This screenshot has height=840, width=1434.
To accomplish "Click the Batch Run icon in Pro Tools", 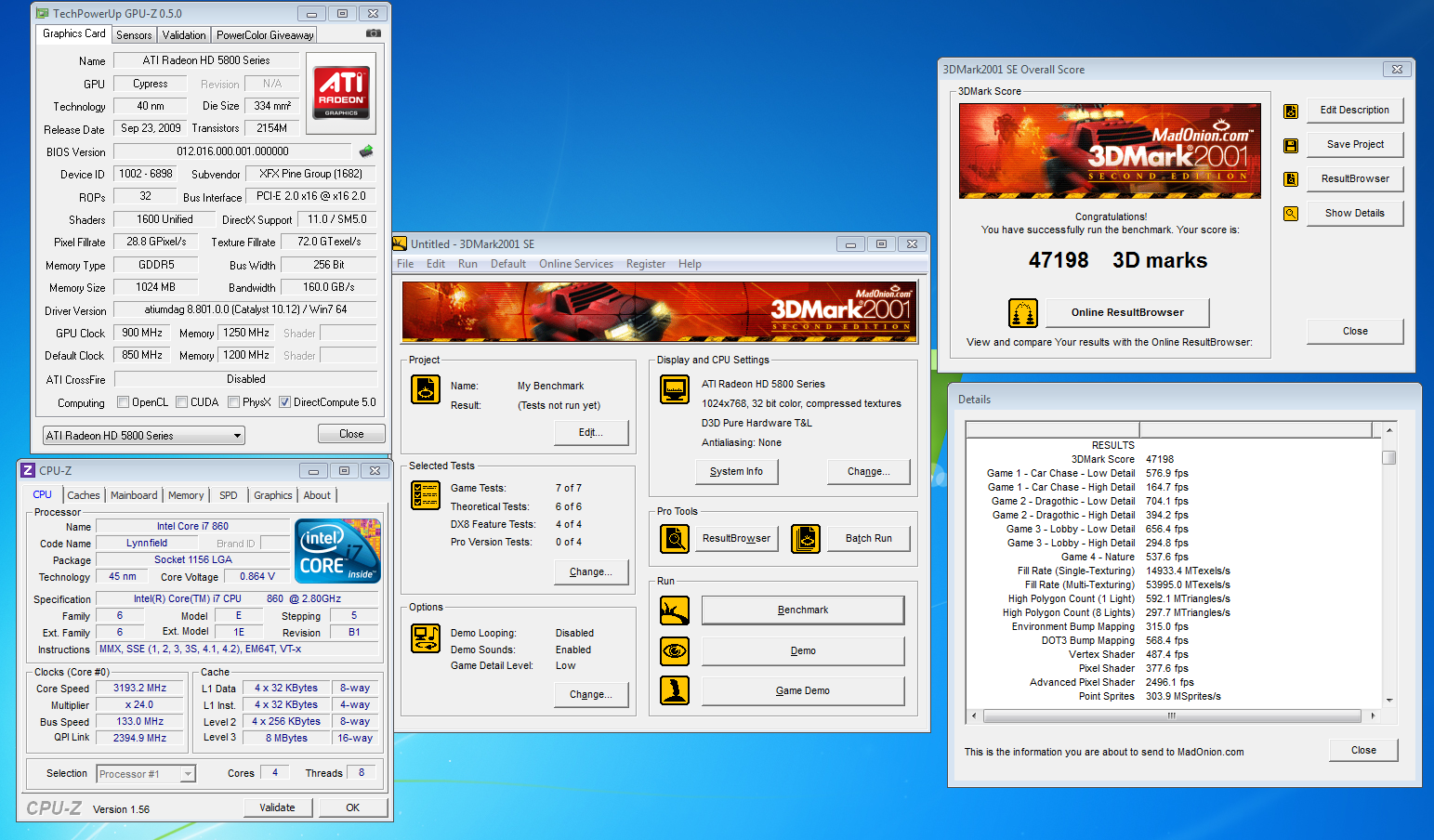I will 806,538.
